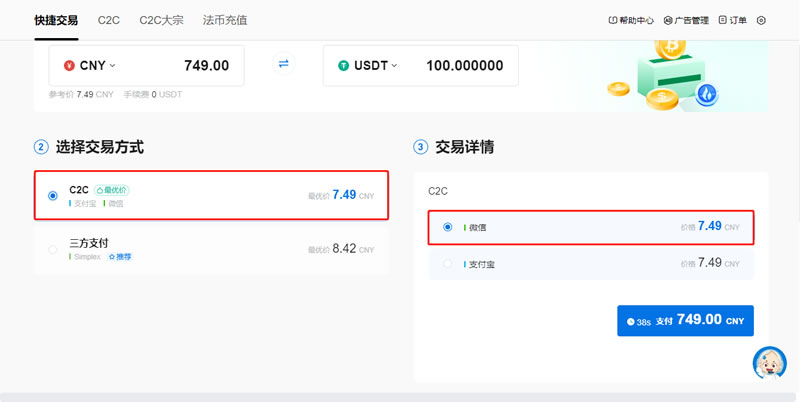Screen dimensions: 800x402
Task: Click the green USDT coin icon
Action: pos(344,66)
